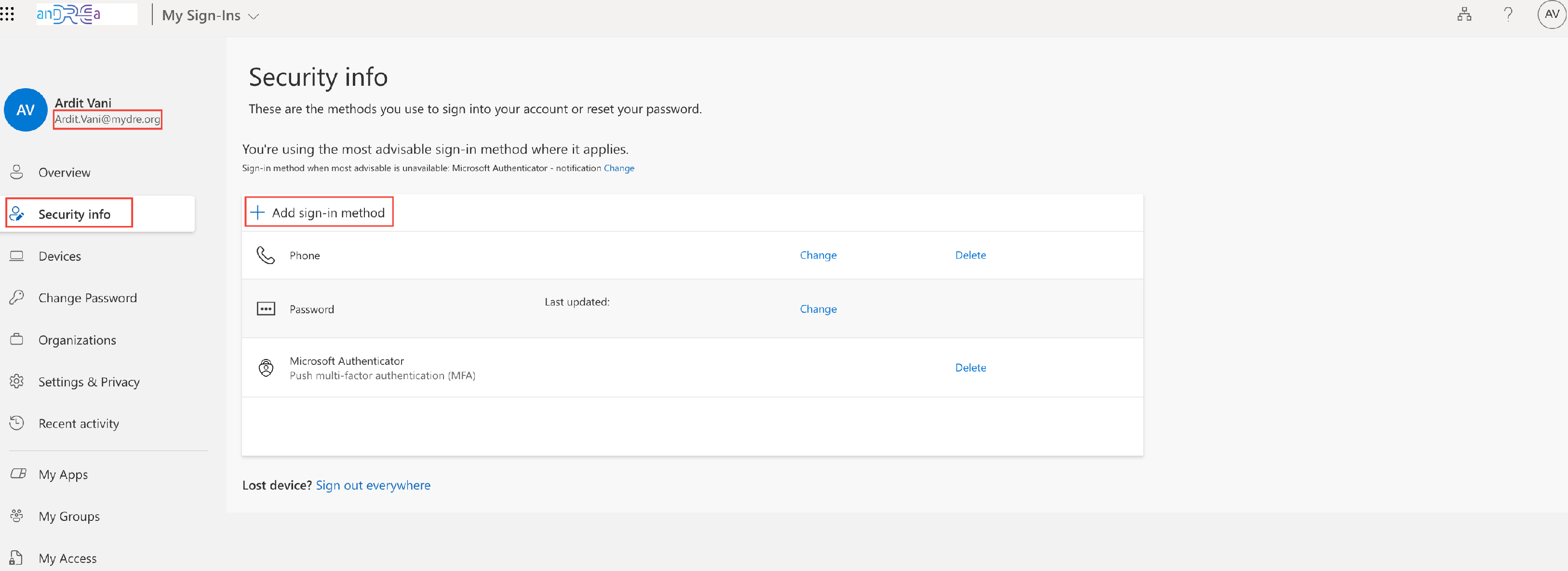
Task: Delete the Microsoft Authenticator method
Action: click(970, 368)
